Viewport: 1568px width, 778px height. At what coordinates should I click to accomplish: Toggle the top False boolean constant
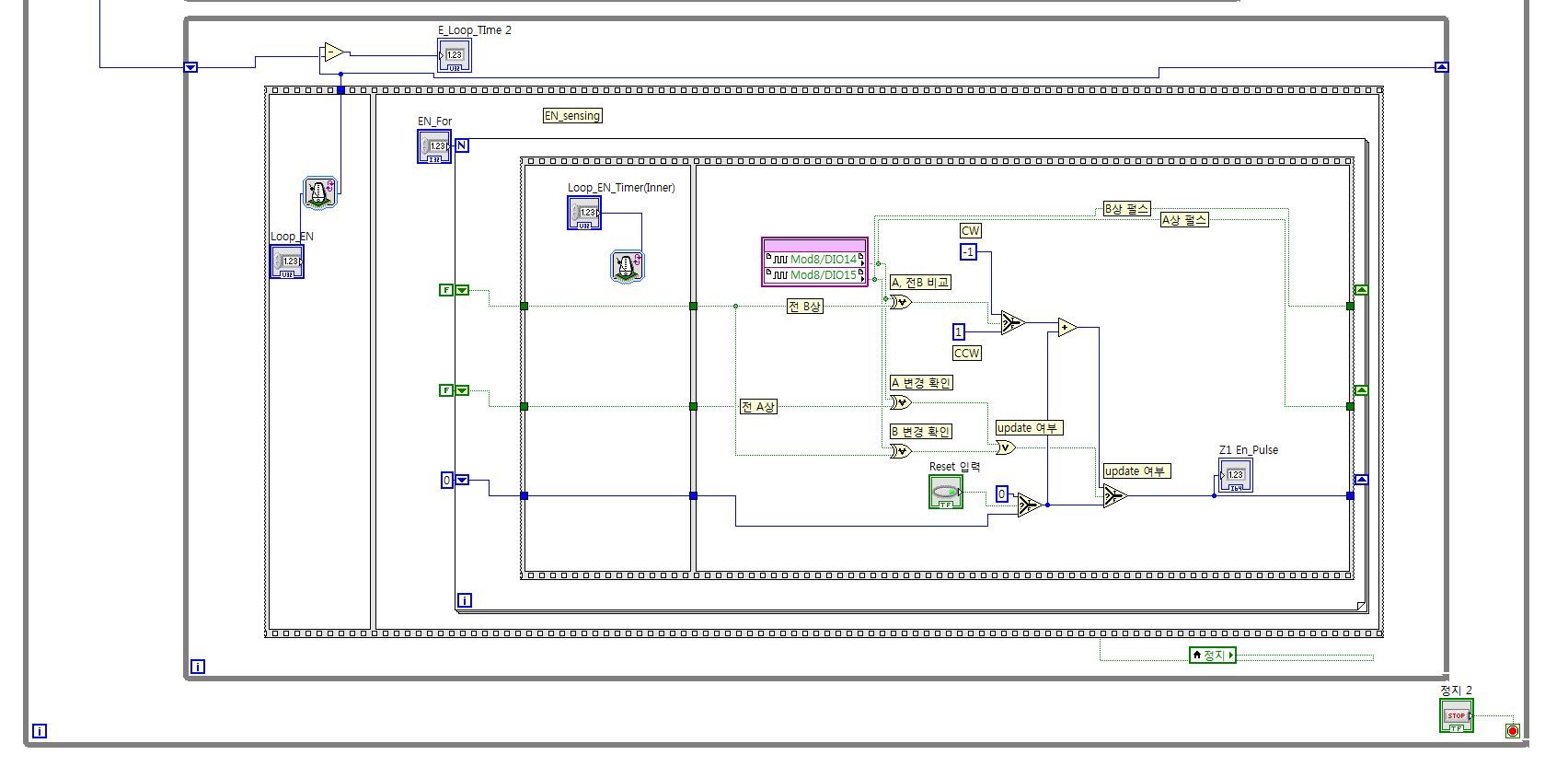[446, 290]
